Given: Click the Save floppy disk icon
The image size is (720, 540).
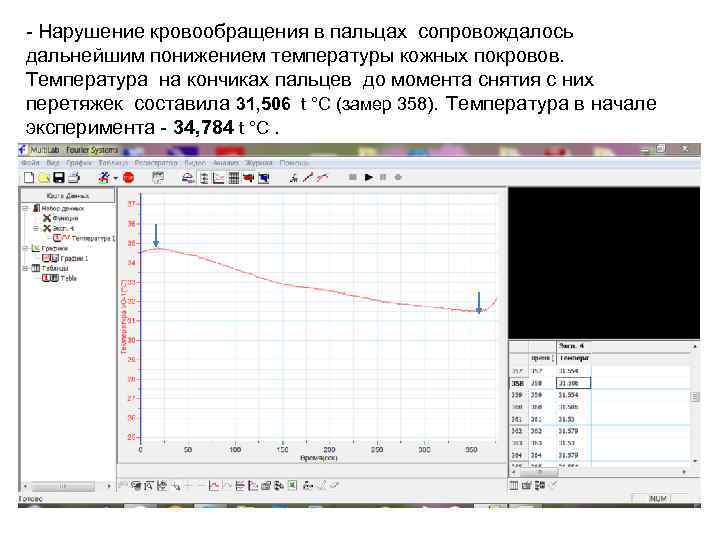Looking at the screenshot, I should coord(58,178).
